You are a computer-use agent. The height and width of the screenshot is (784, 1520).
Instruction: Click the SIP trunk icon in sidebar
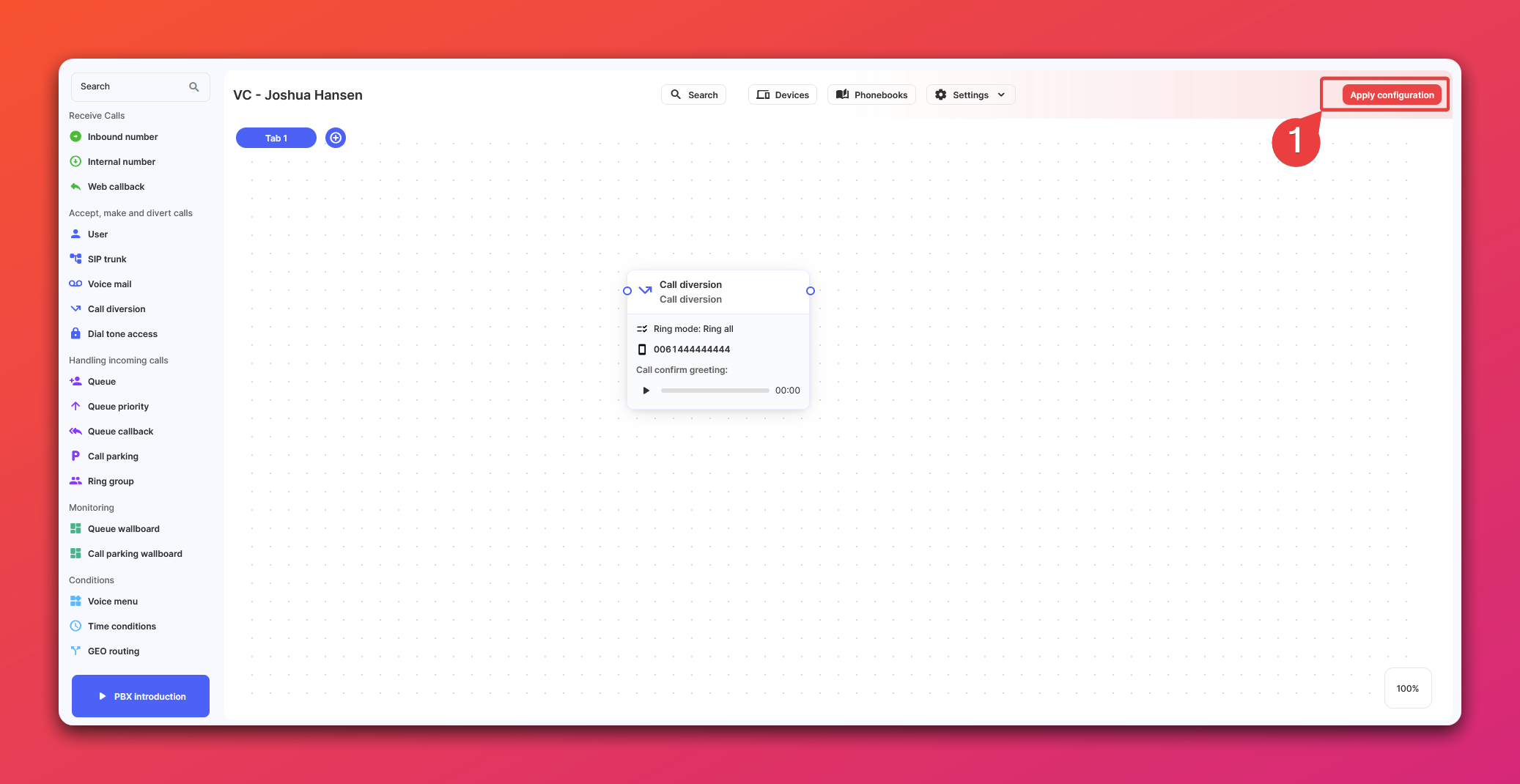pos(75,259)
